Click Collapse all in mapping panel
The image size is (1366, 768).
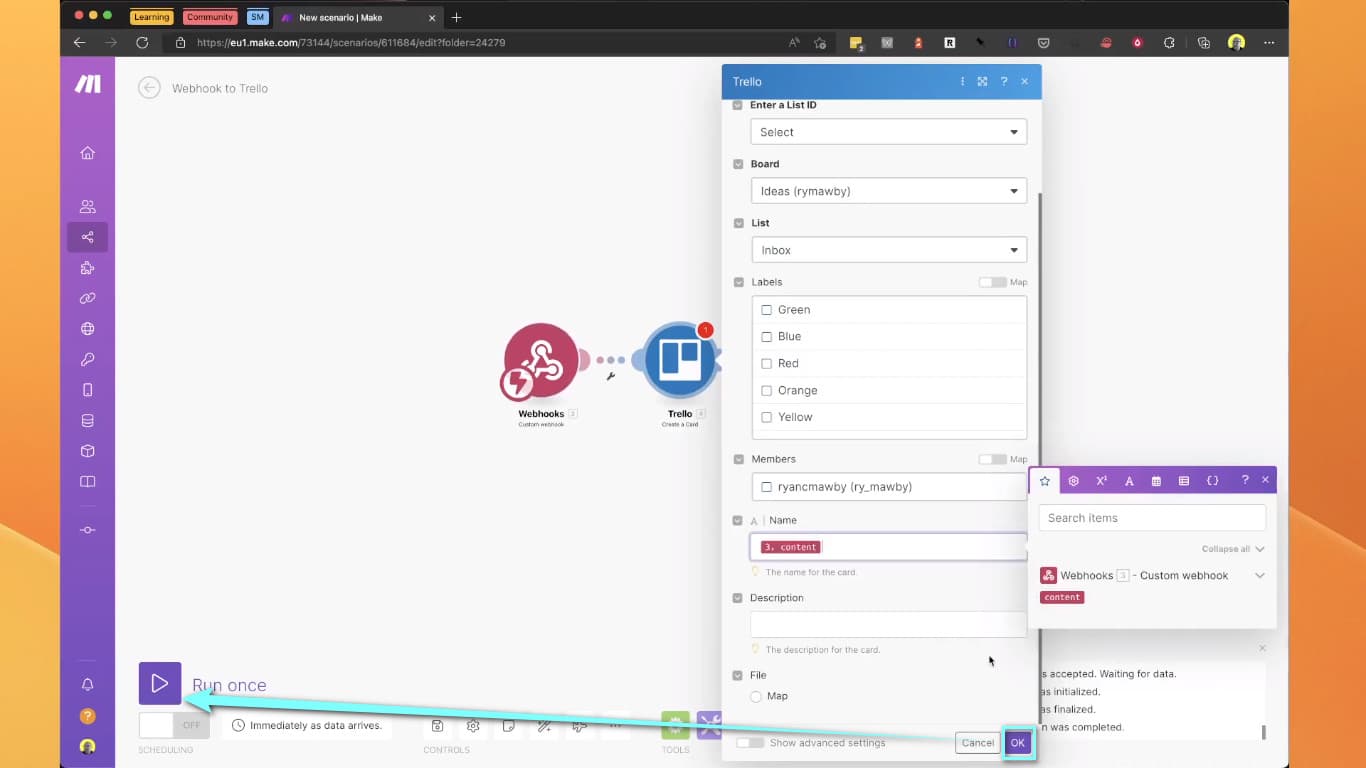(x=1233, y=549)
